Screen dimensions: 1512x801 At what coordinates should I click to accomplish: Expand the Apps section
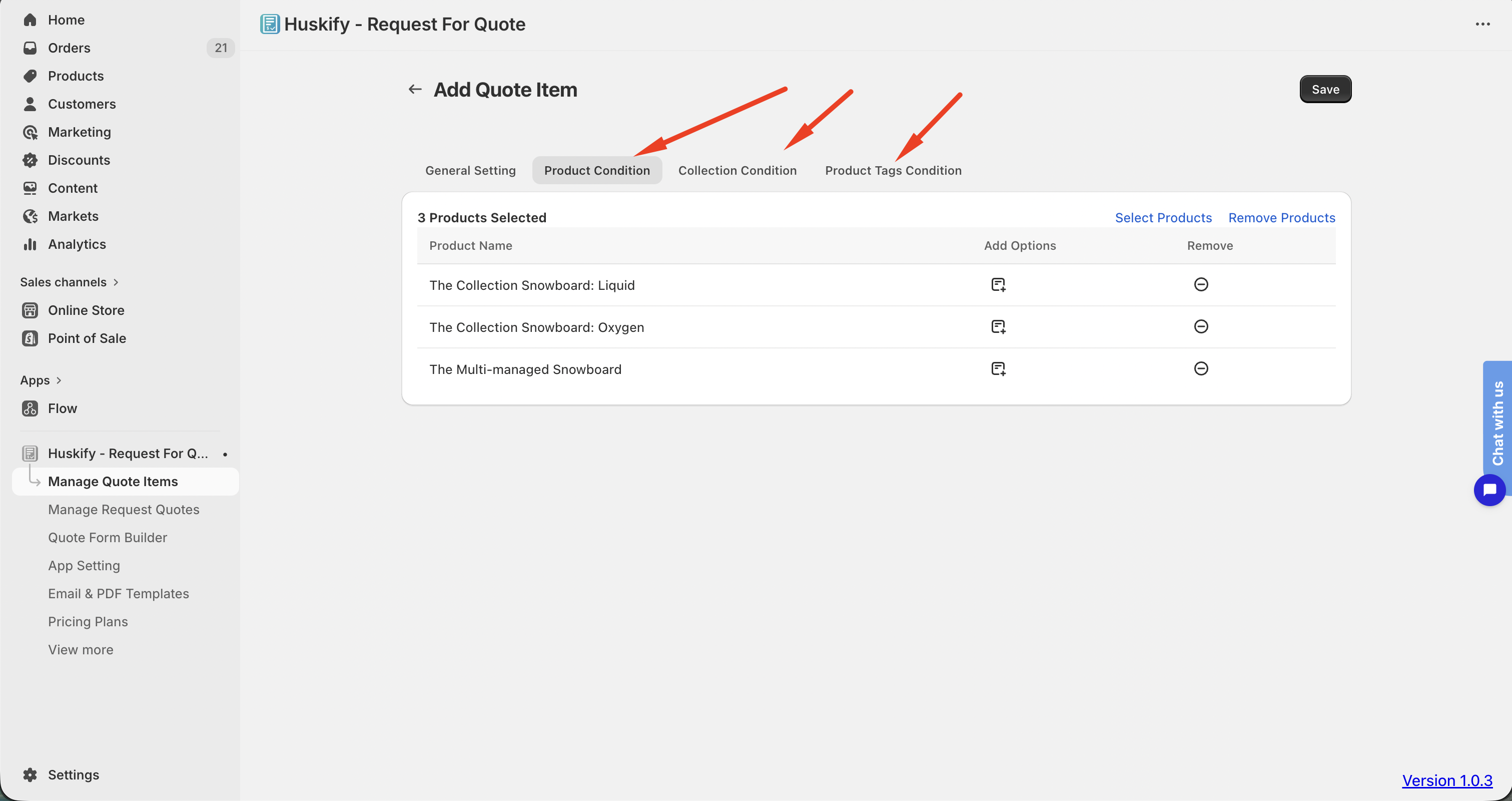41,380
